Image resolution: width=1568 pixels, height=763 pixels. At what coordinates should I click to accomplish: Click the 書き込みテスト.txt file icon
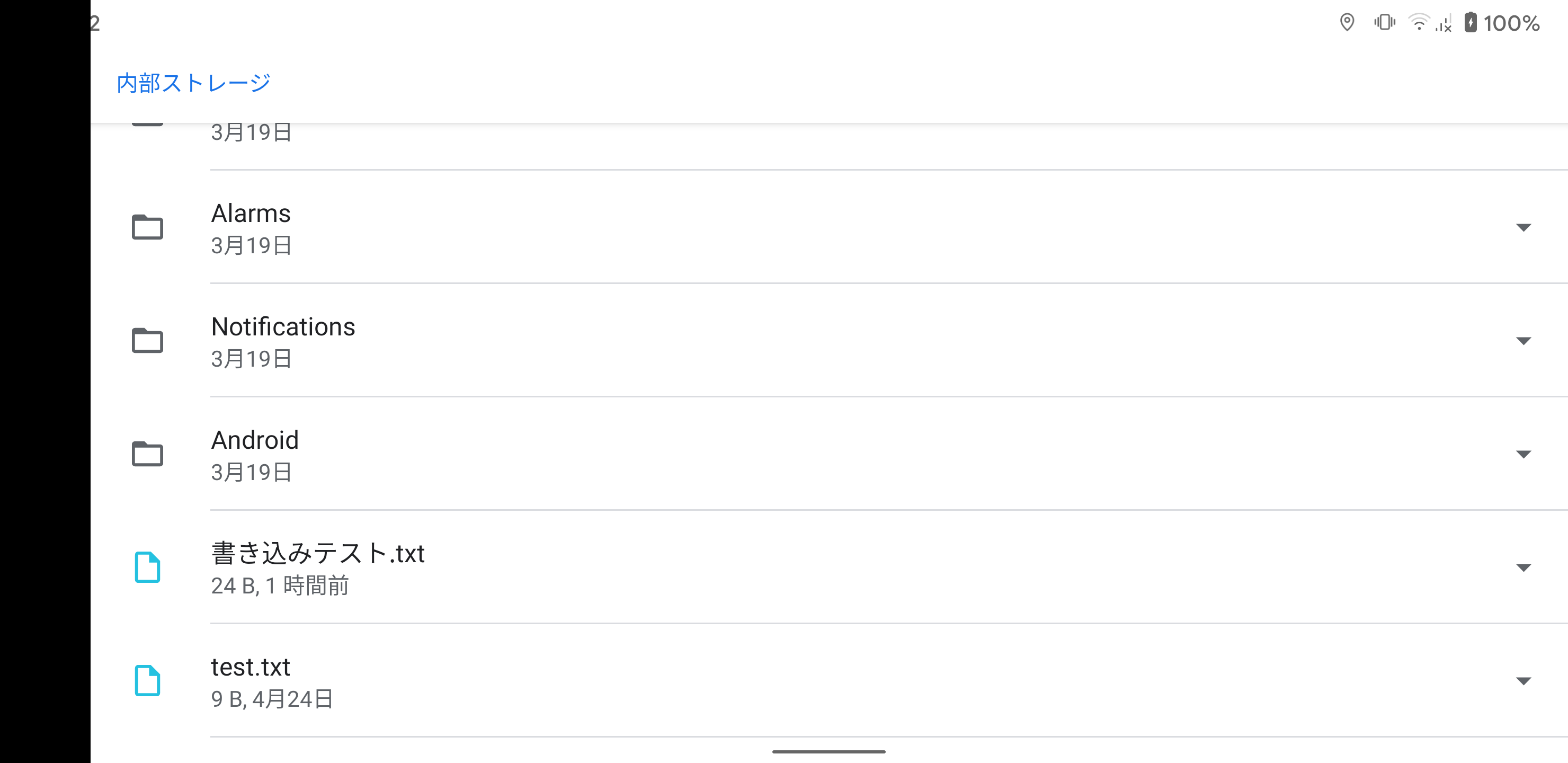point(147,567)
